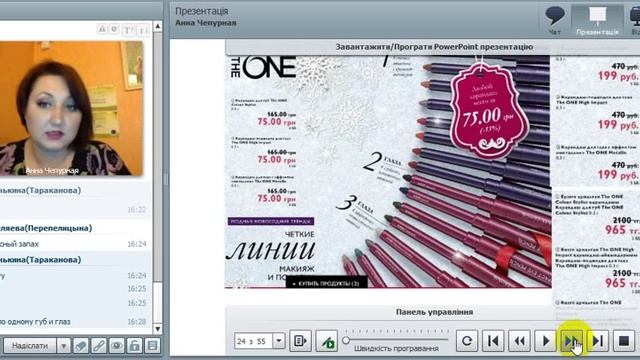640x360 pixels.
Task: Jump to the first slide
Action: 493,340
